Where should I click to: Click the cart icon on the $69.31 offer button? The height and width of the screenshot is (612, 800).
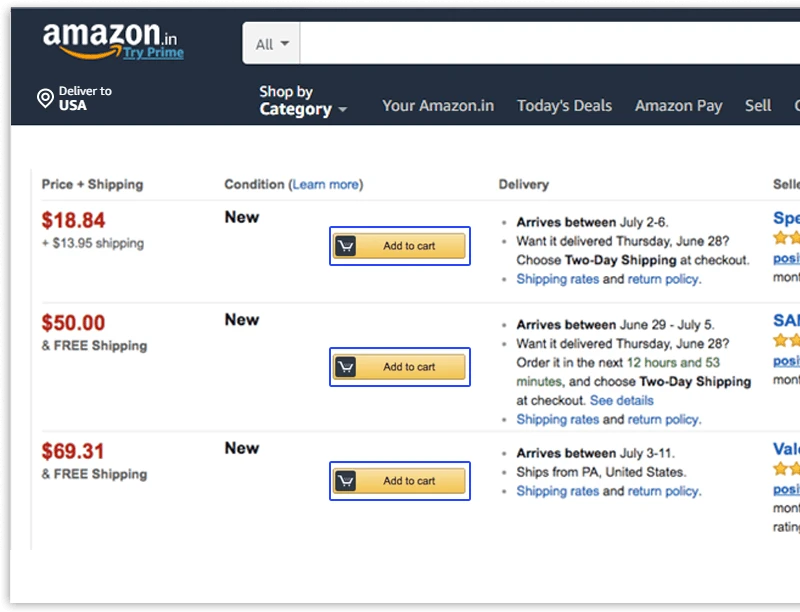click(344, 480)
